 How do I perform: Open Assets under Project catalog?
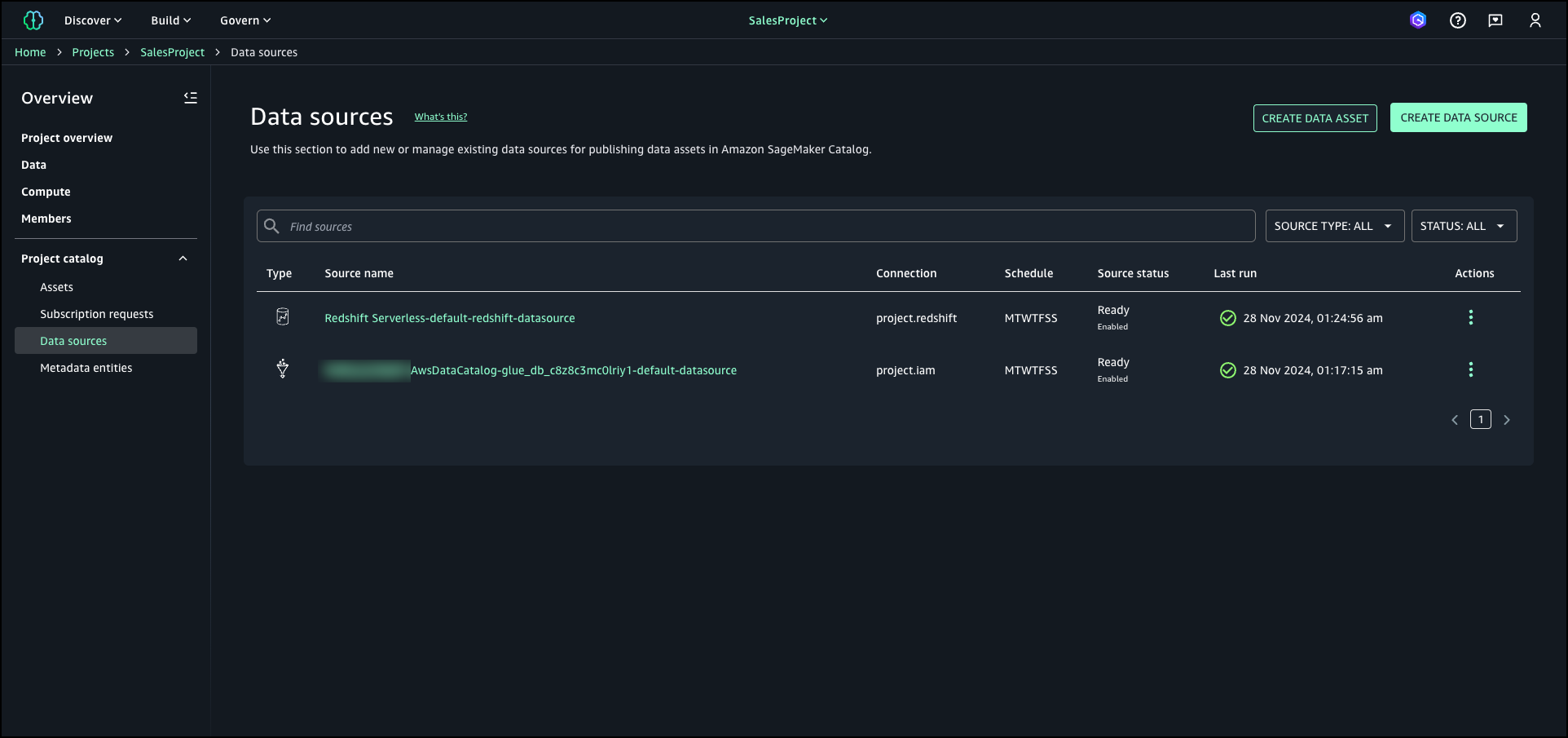(x=57, y=287)
